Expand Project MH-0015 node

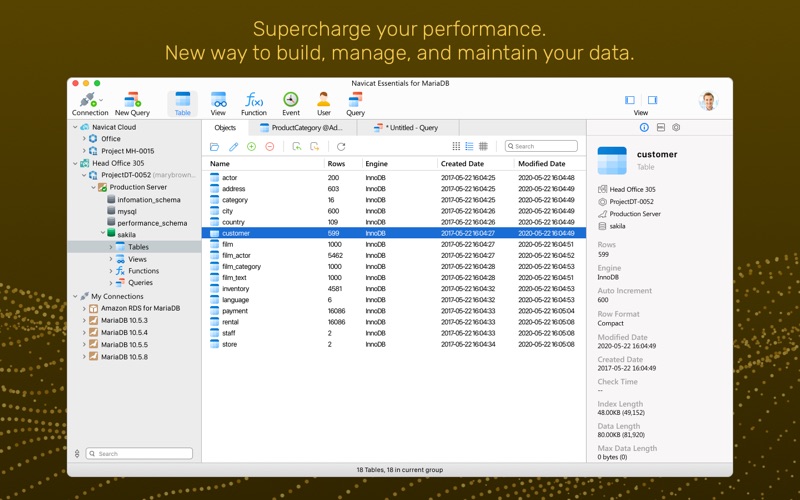click(84, 151)
